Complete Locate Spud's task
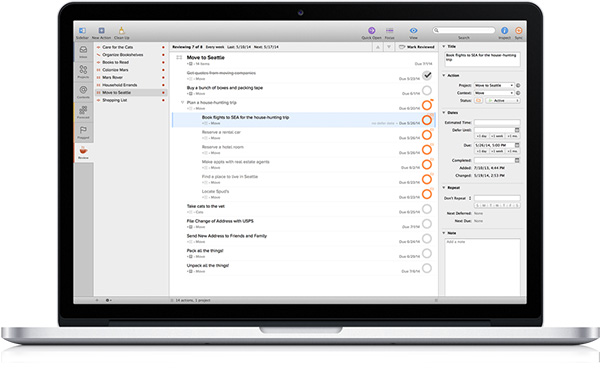This screenshot has width=600, height=369. point(427,194)
